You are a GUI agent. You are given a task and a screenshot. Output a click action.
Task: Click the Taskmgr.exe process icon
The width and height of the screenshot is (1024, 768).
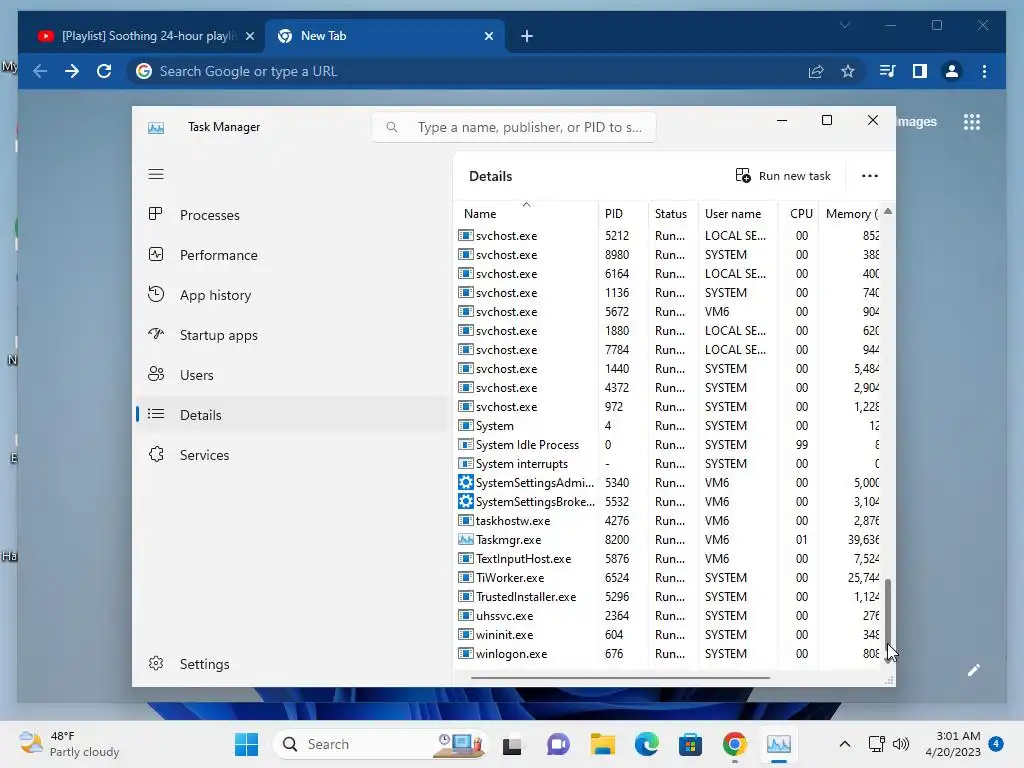click(465, 539)
